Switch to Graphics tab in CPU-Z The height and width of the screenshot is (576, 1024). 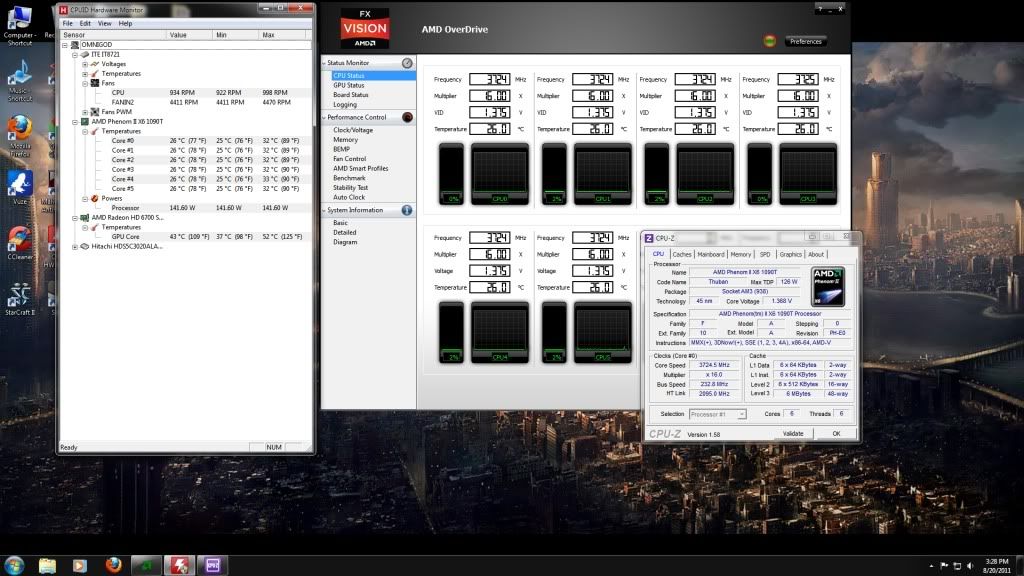790,255
